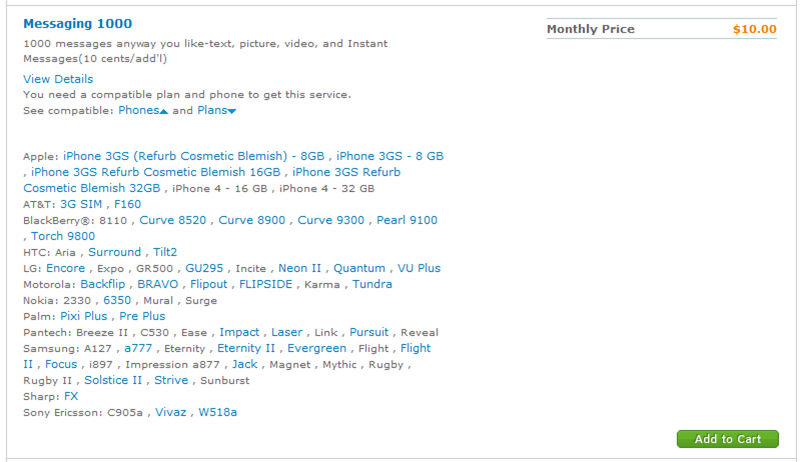
Task: Open the Nokia 6350 link
Action: point(117,300)
